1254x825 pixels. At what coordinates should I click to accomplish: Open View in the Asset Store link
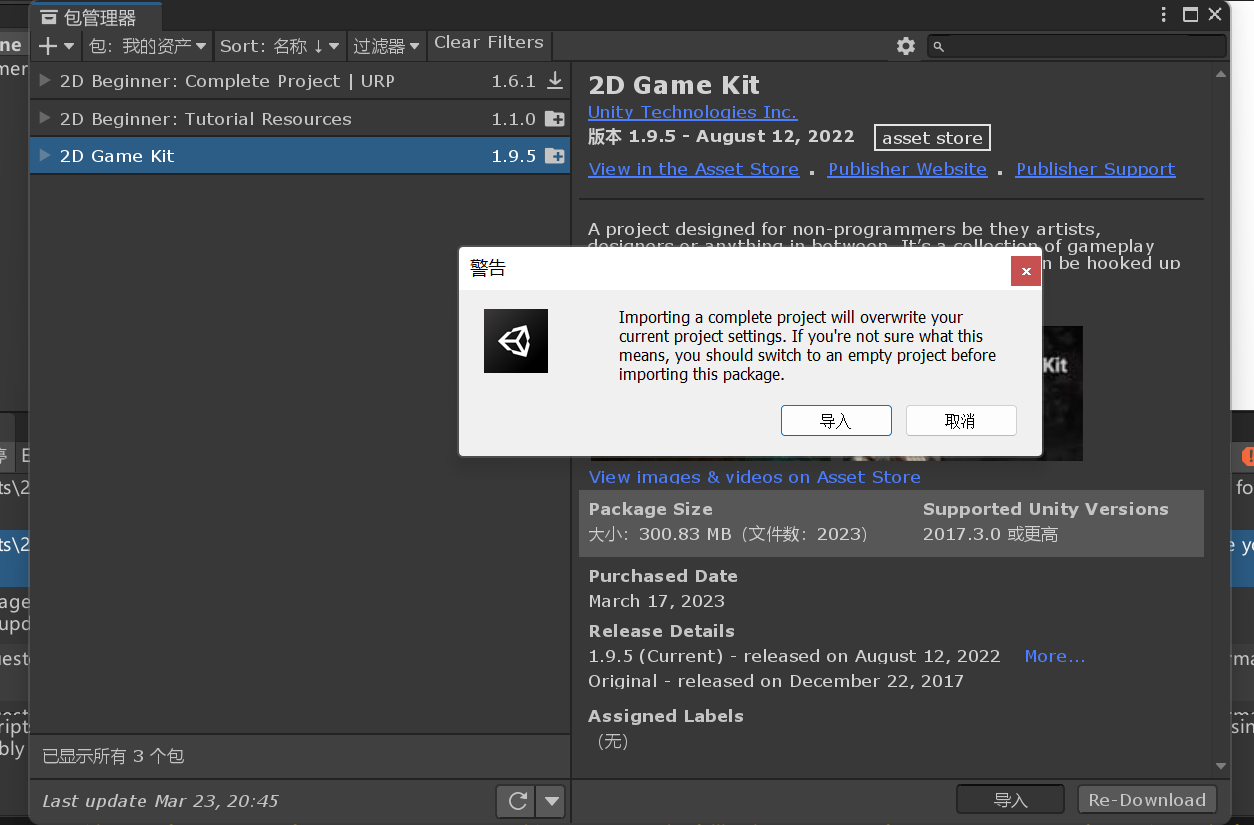click(x=694, y=169)
